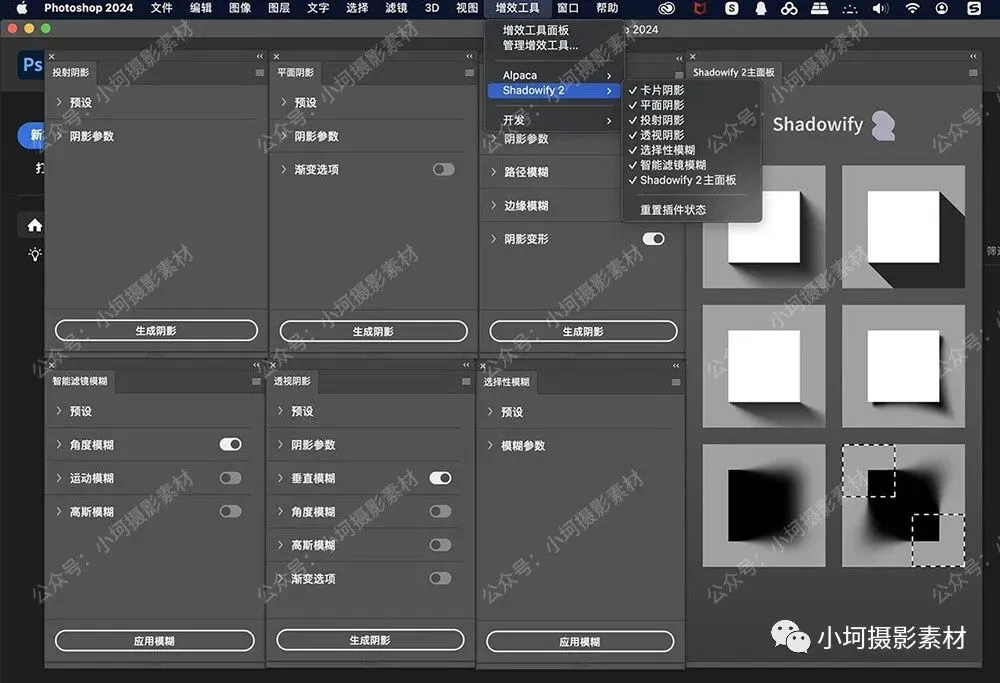The height and width of the screenshot is (683, 1000).
Task: Enable 高斯模糊 toggle in 透视阴影 panel
Action: tap(441, 545)
